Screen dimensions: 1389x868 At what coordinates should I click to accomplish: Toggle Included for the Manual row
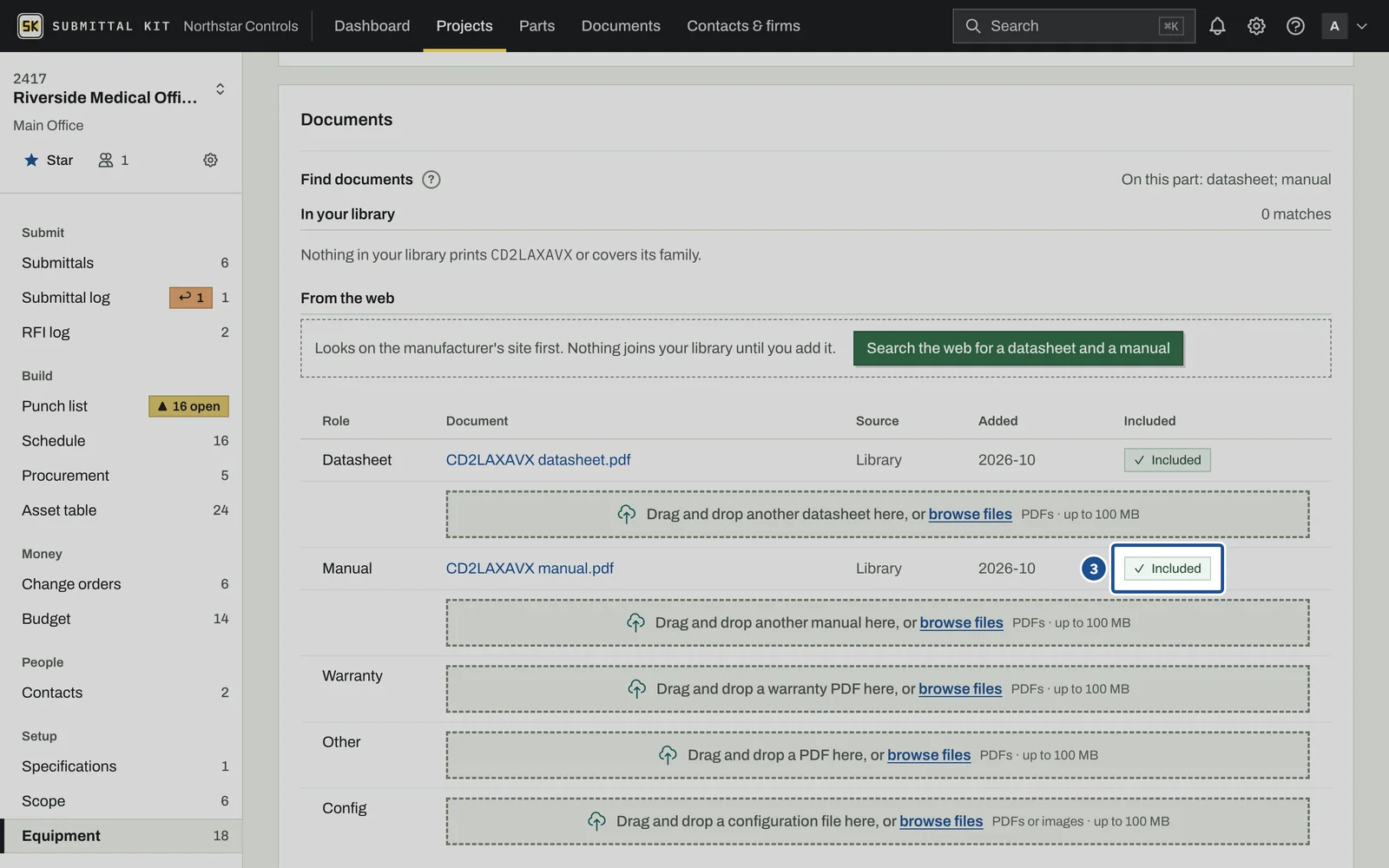click(1167, 569)
